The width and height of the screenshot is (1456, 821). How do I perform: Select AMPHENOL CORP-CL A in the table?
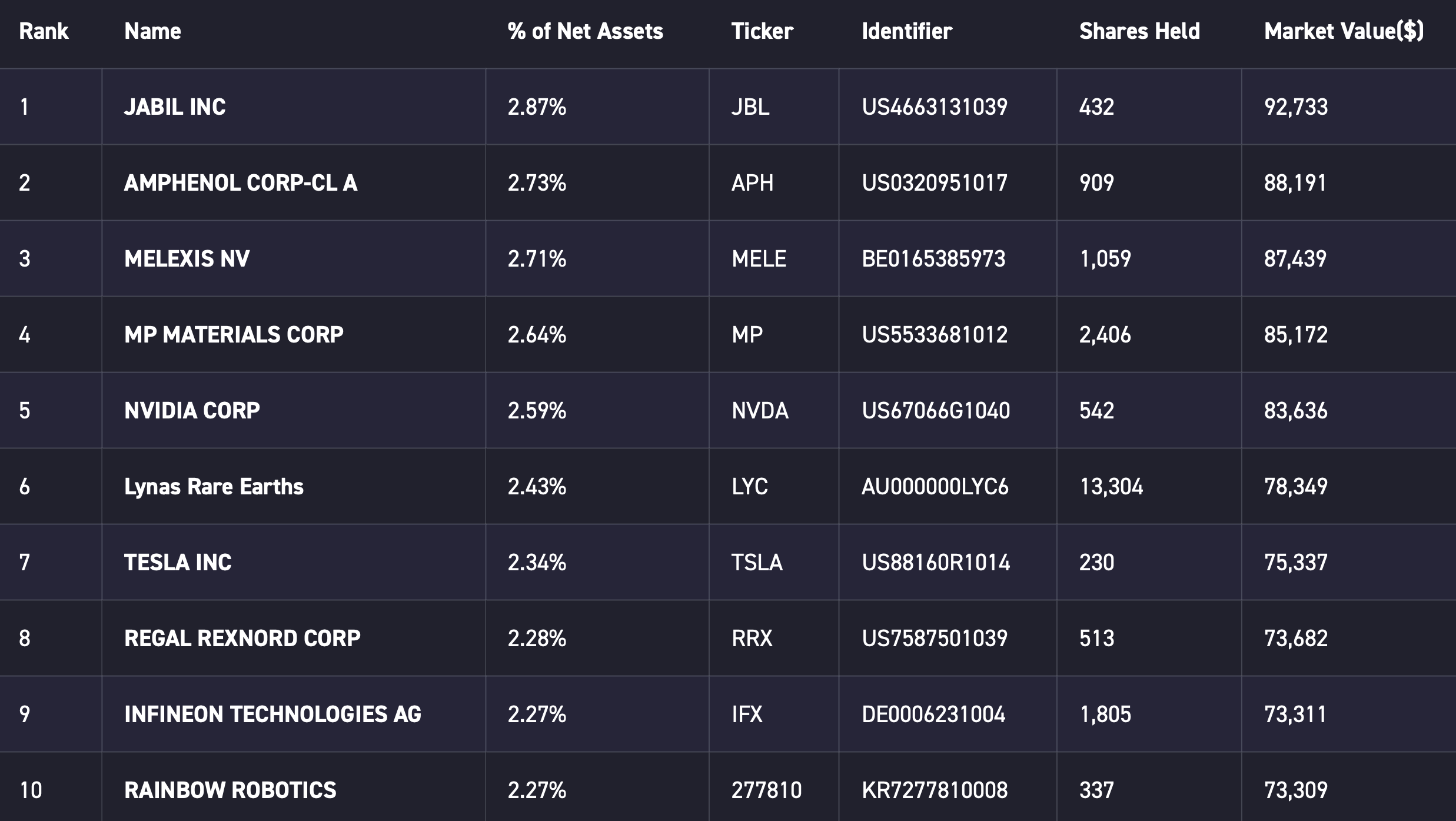(241, 183)
